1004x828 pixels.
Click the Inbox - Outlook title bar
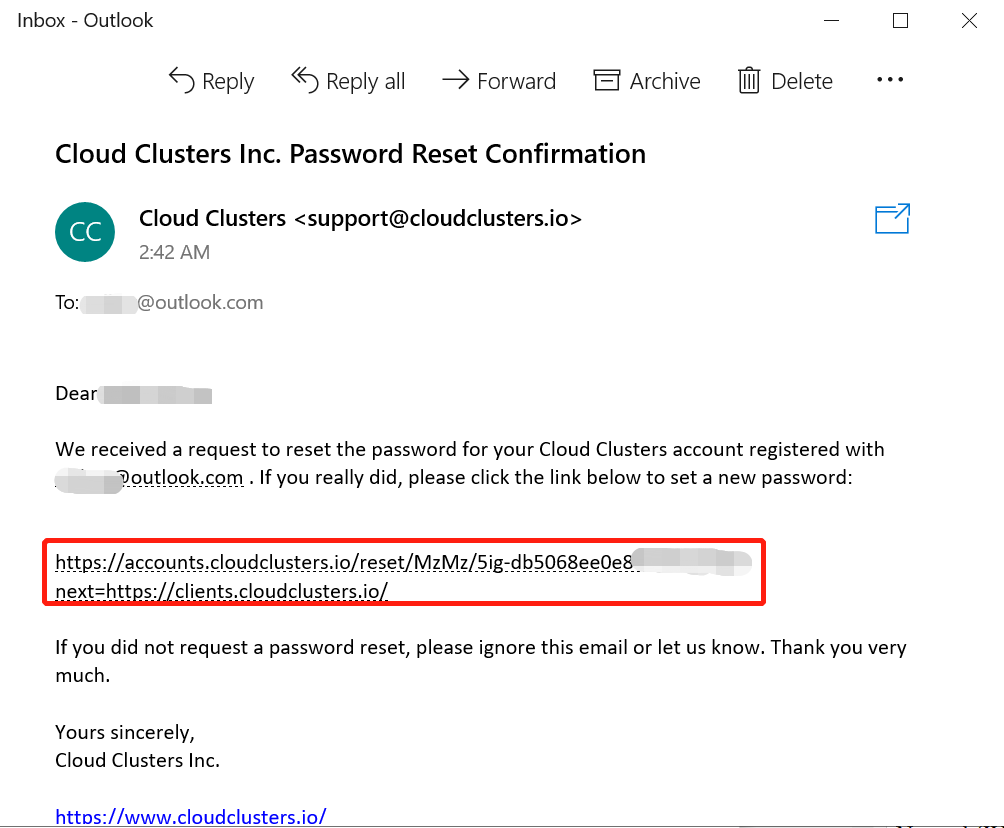[x=84, y=20]
